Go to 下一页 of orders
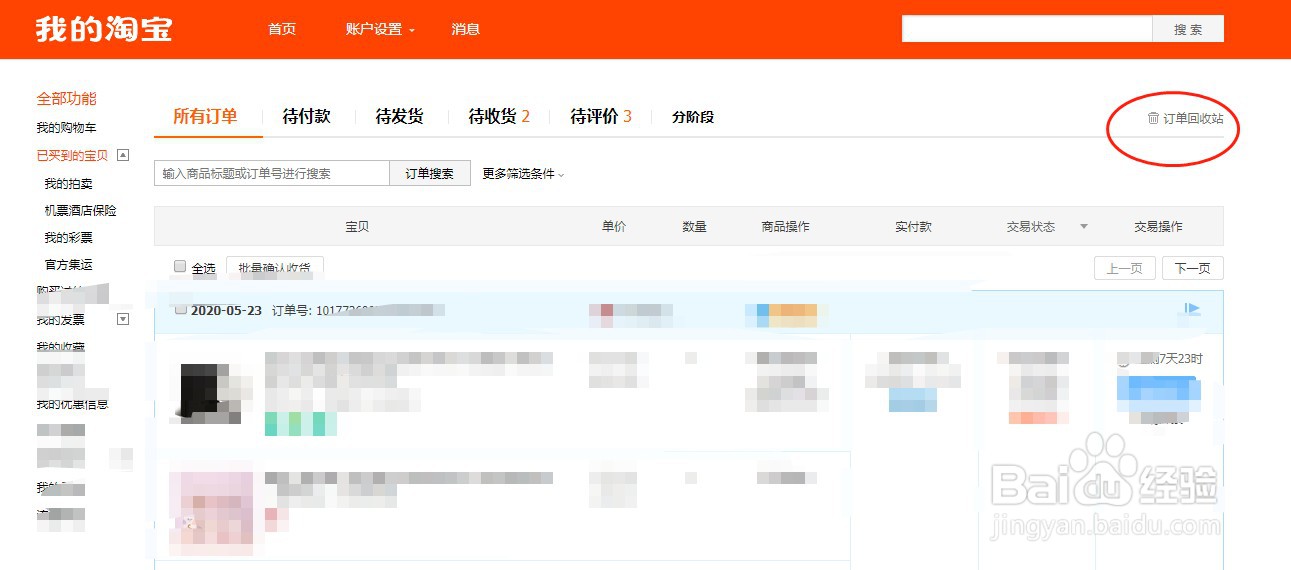The width and height of the screenshot is (1291, 570). [1193, 268]
